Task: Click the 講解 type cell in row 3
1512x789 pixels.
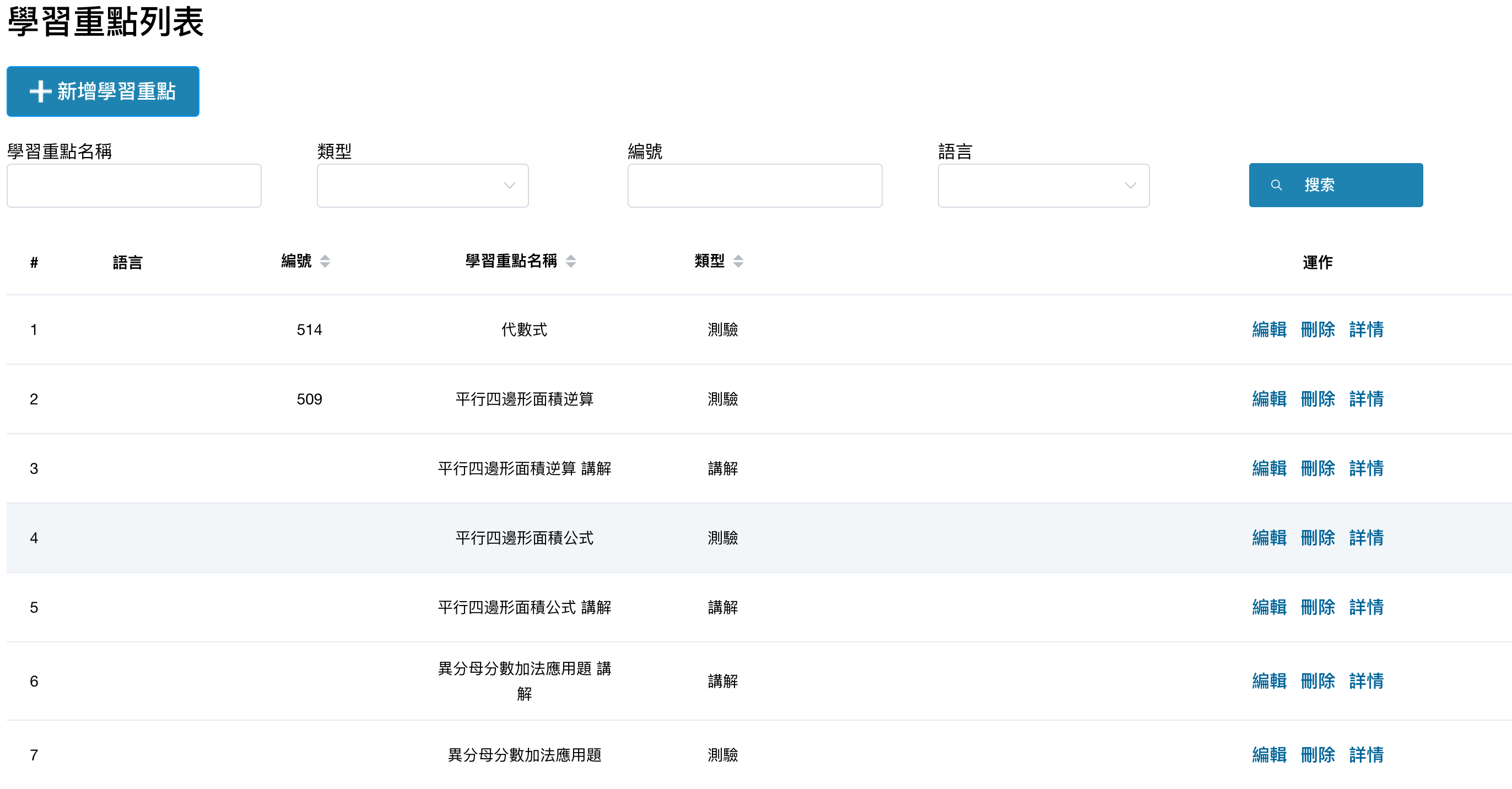Action: coord(722,468)
